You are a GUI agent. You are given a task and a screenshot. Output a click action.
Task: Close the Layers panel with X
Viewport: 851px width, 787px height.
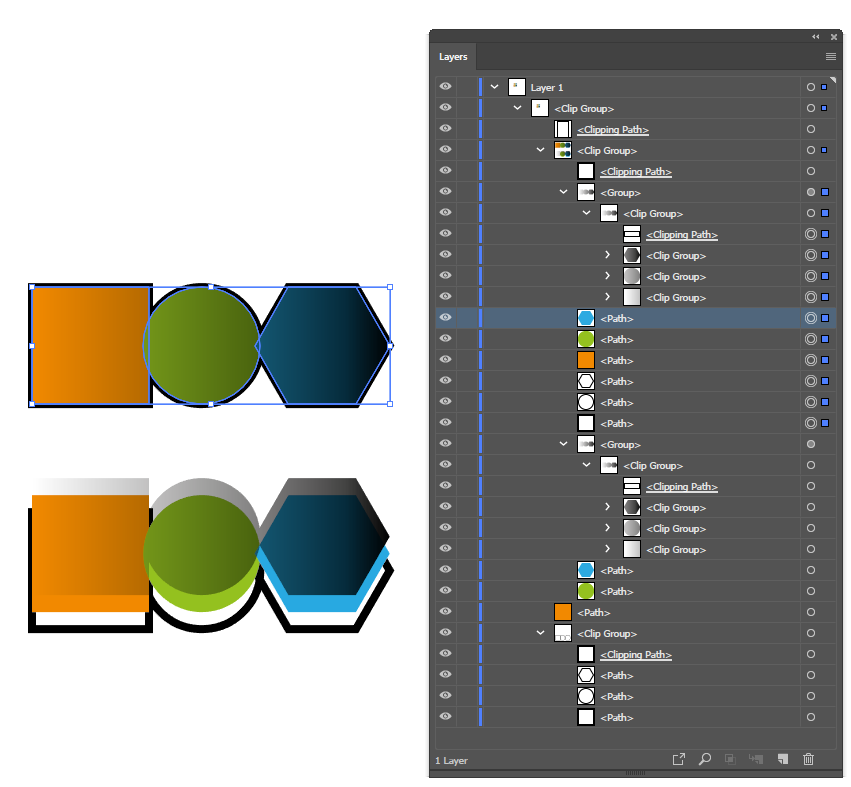pos(834,37)
